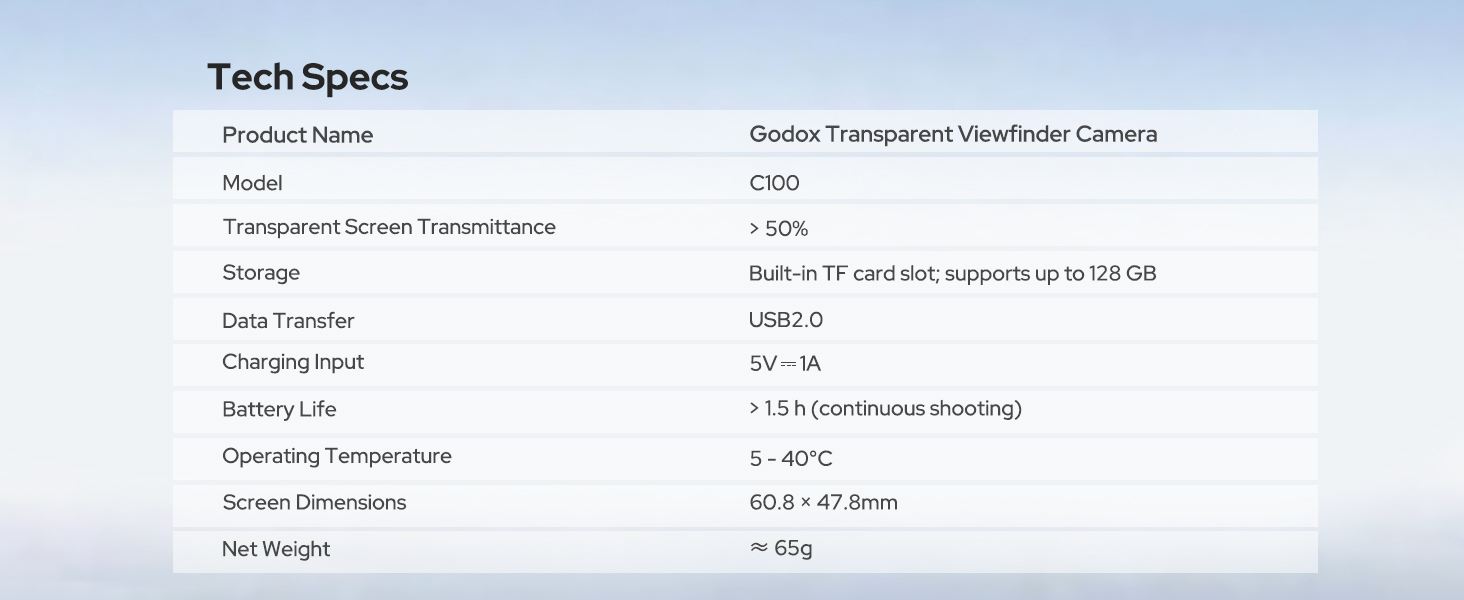Screen dimensions: 1464x600
Task: Click the 5 - 40°C value
Action: tap(791, 459)
